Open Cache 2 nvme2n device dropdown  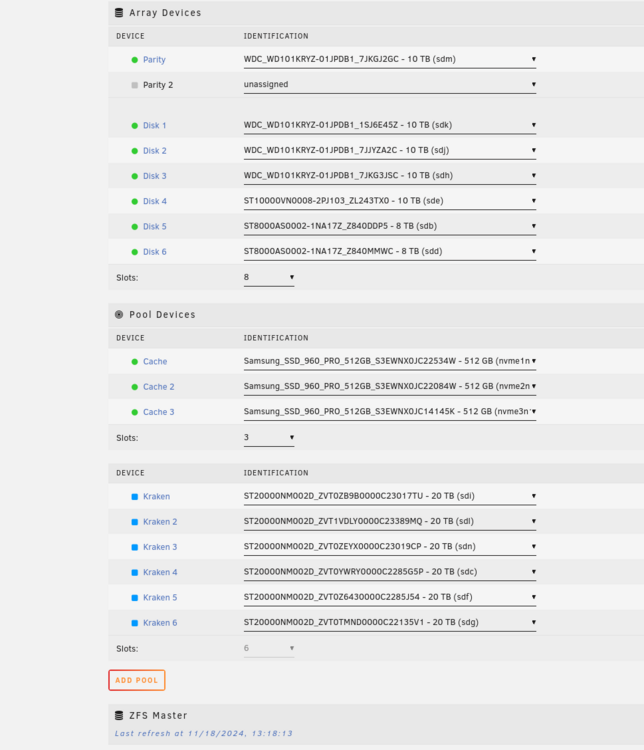[x=390, y=386]
